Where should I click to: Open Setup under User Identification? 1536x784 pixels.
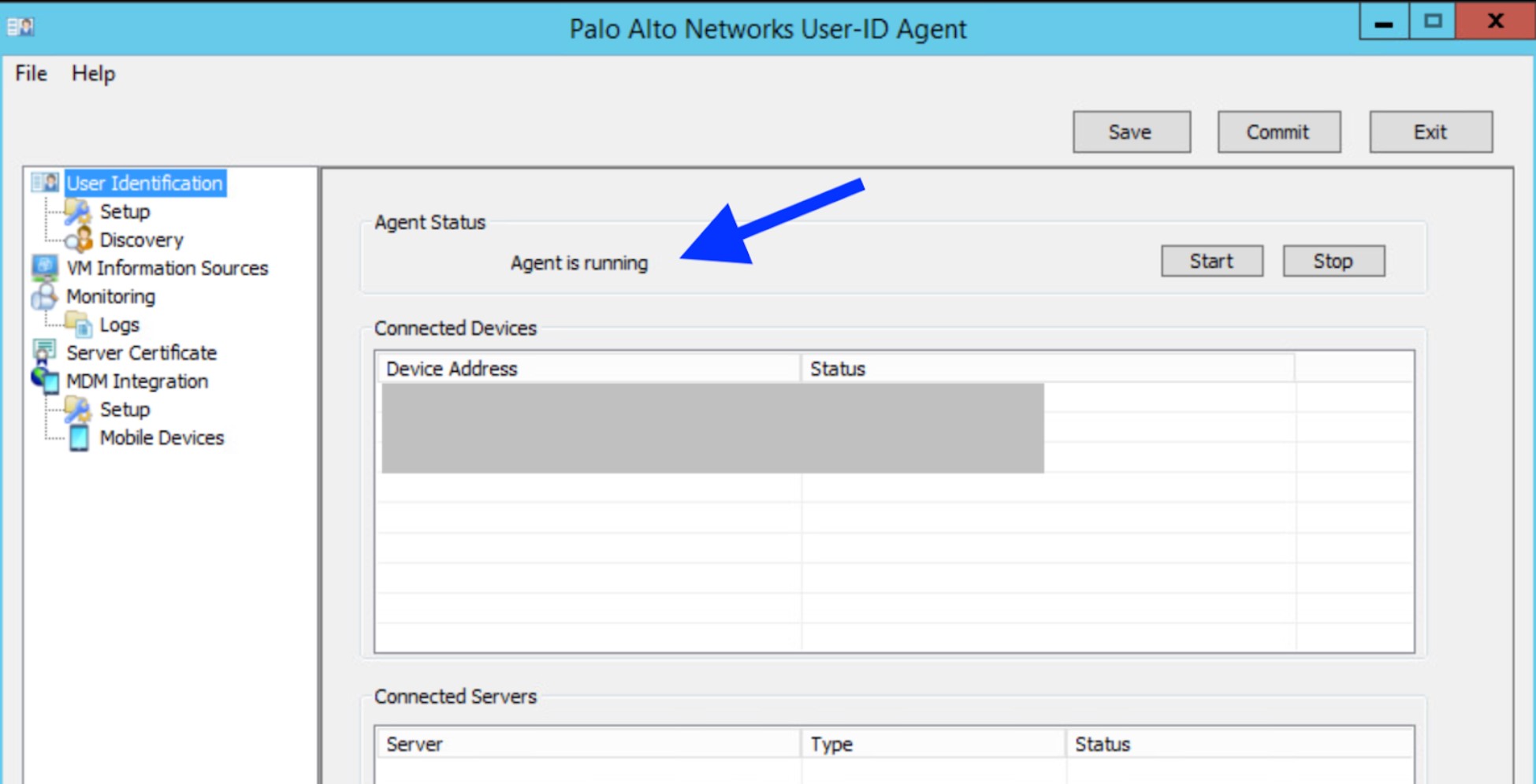[125, 211]
